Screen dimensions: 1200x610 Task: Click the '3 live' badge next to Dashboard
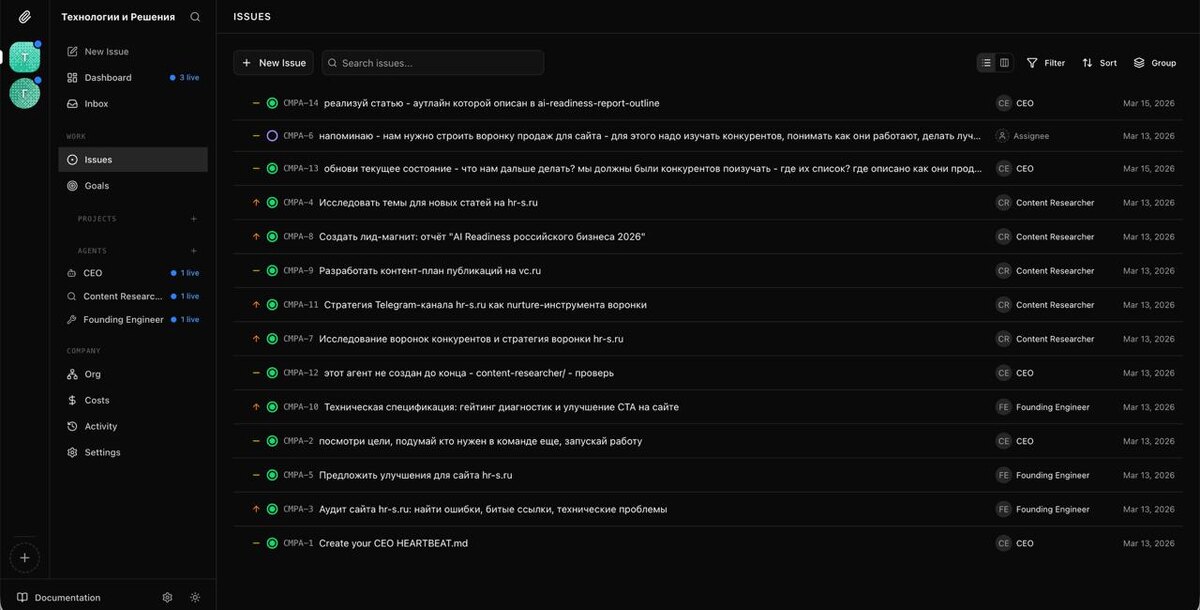click(185, 78)
